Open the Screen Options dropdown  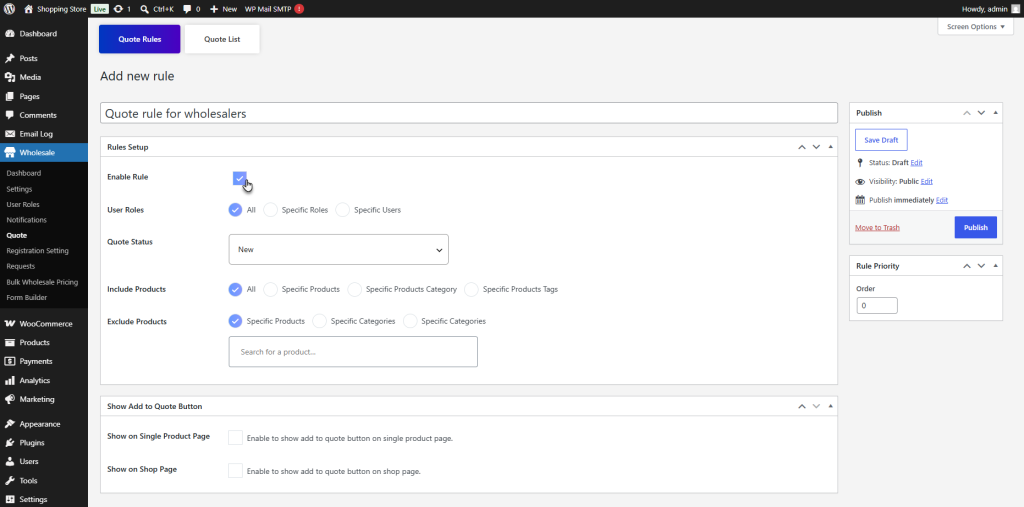pos(976,27)
